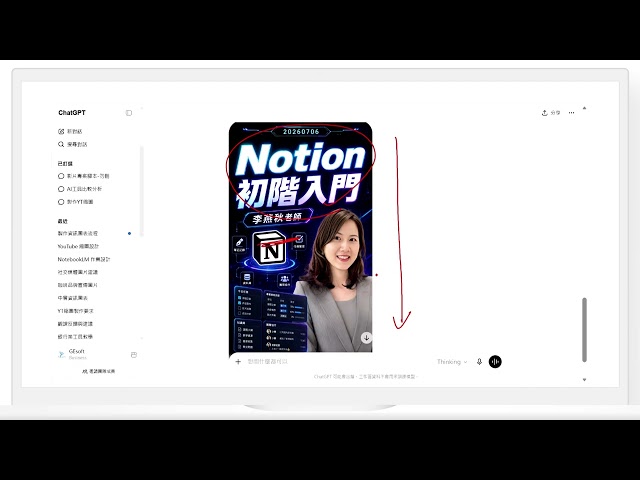Screen dimensions: 640x480
Task: Collapse the ChatGPT sidebar panel
Action: (129, 113)
